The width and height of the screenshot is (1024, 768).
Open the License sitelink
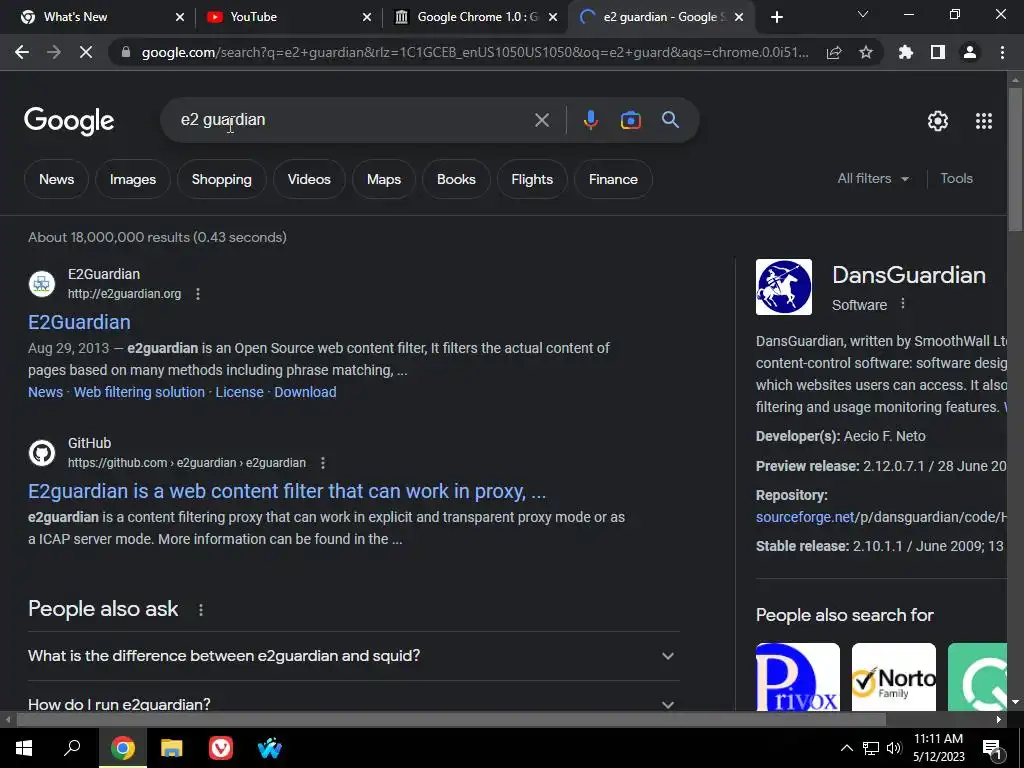[240, 392]
